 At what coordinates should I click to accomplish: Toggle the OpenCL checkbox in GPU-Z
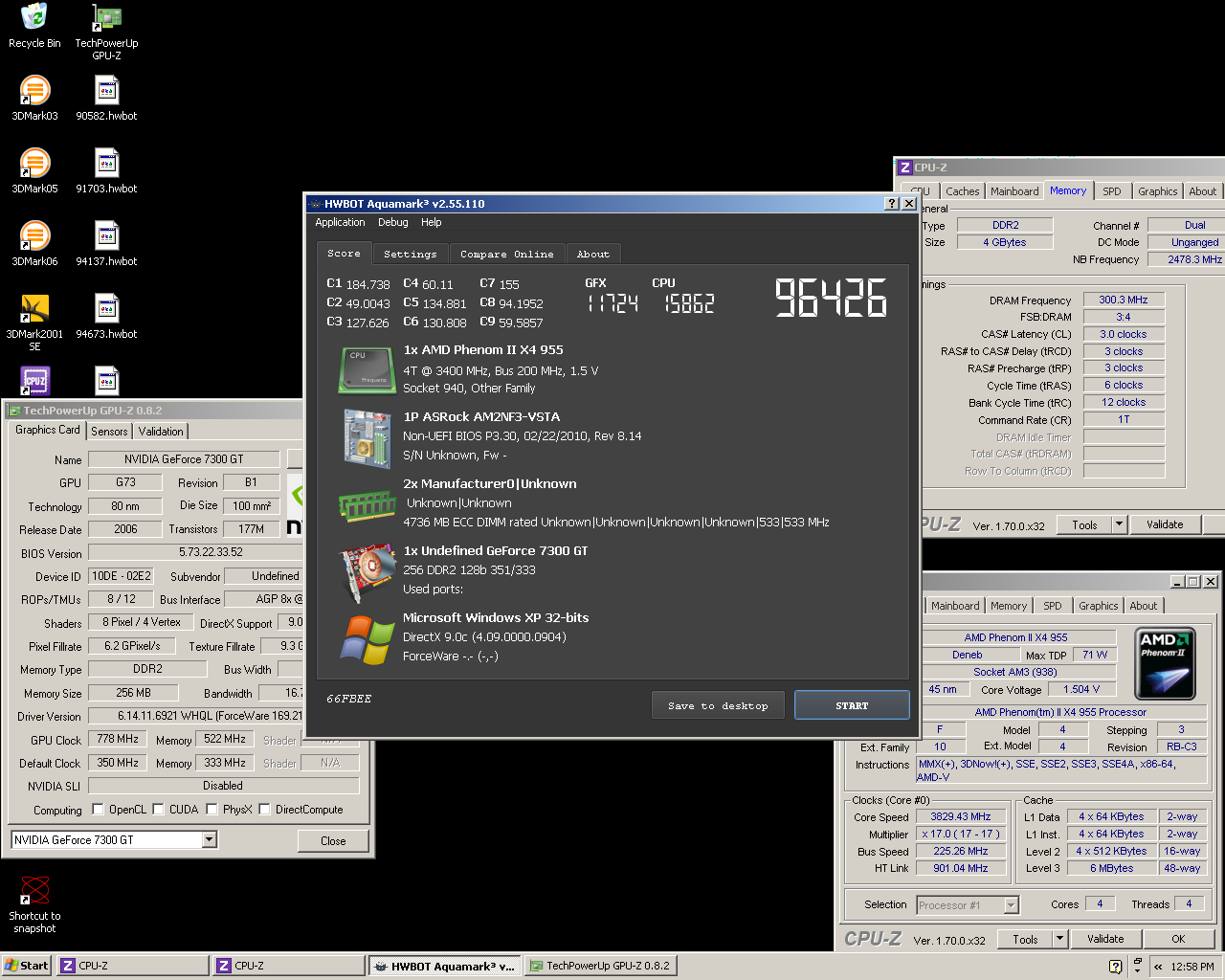click(x=98, y=810)
